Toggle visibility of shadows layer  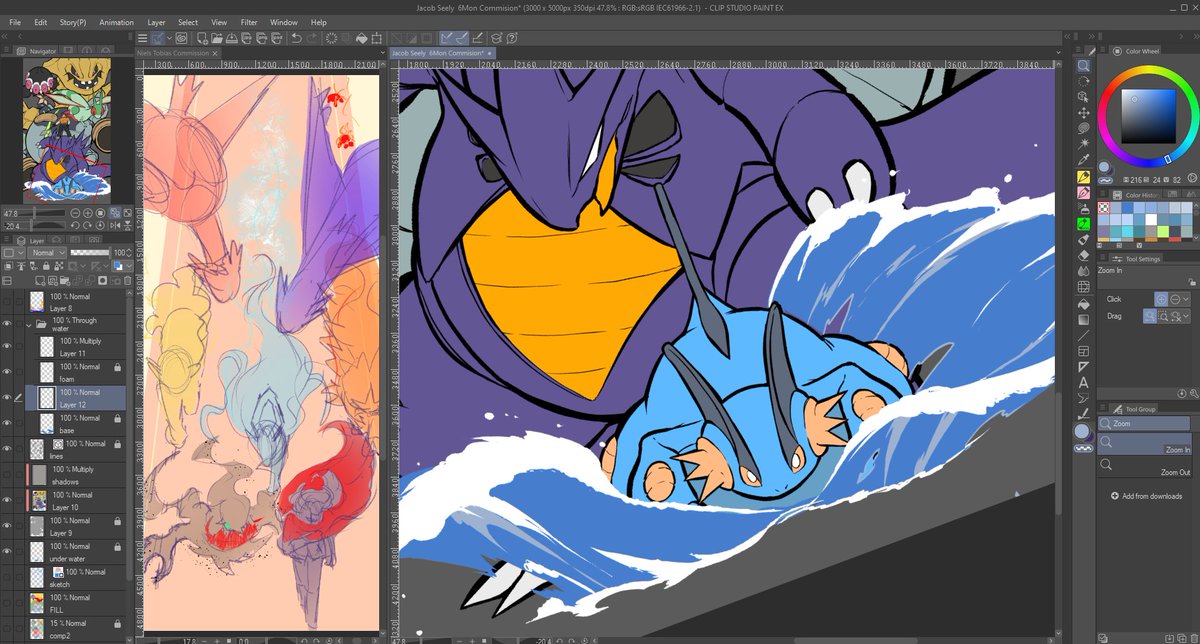tap(7, 474)
